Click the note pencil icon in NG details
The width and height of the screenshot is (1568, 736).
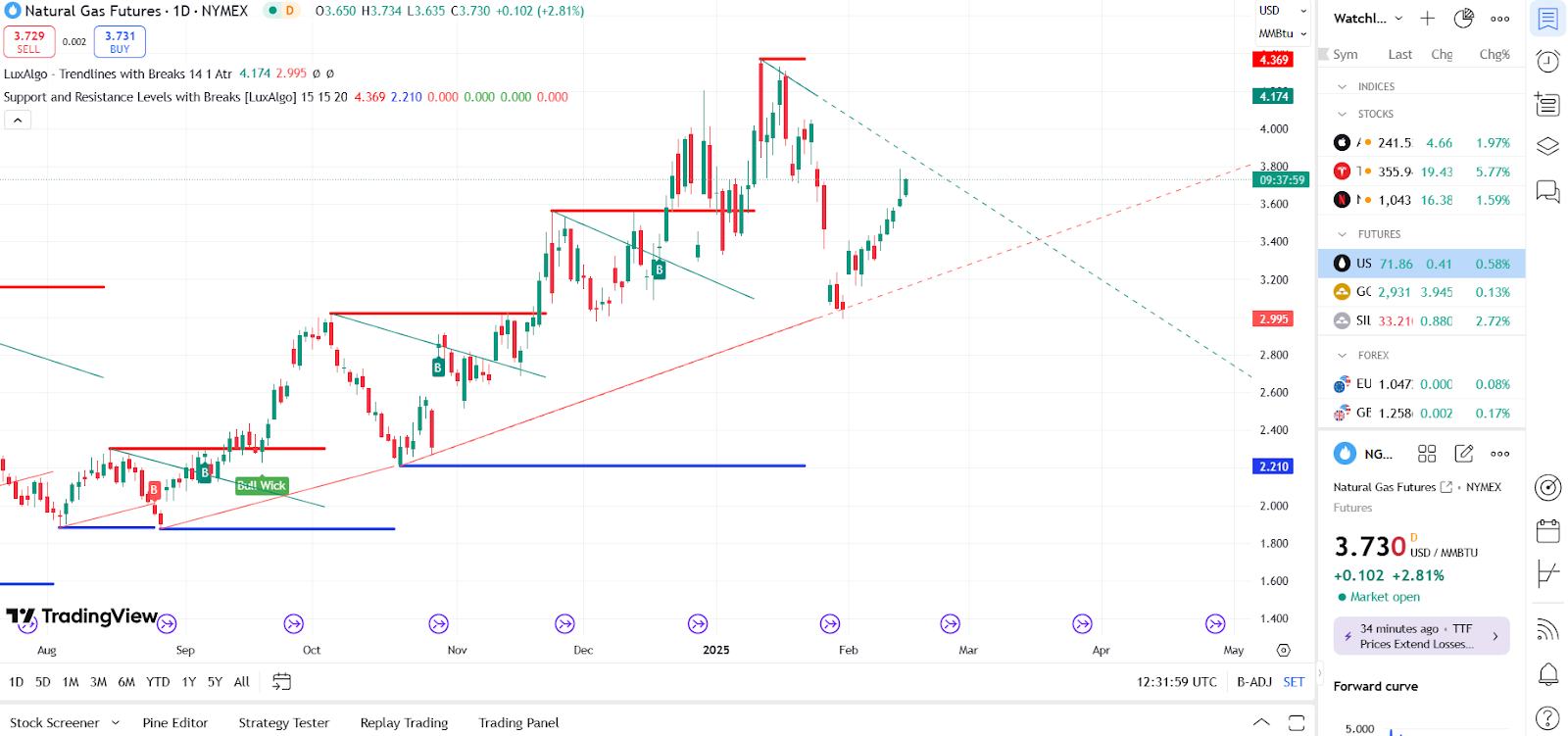(x=1464, y=453)
